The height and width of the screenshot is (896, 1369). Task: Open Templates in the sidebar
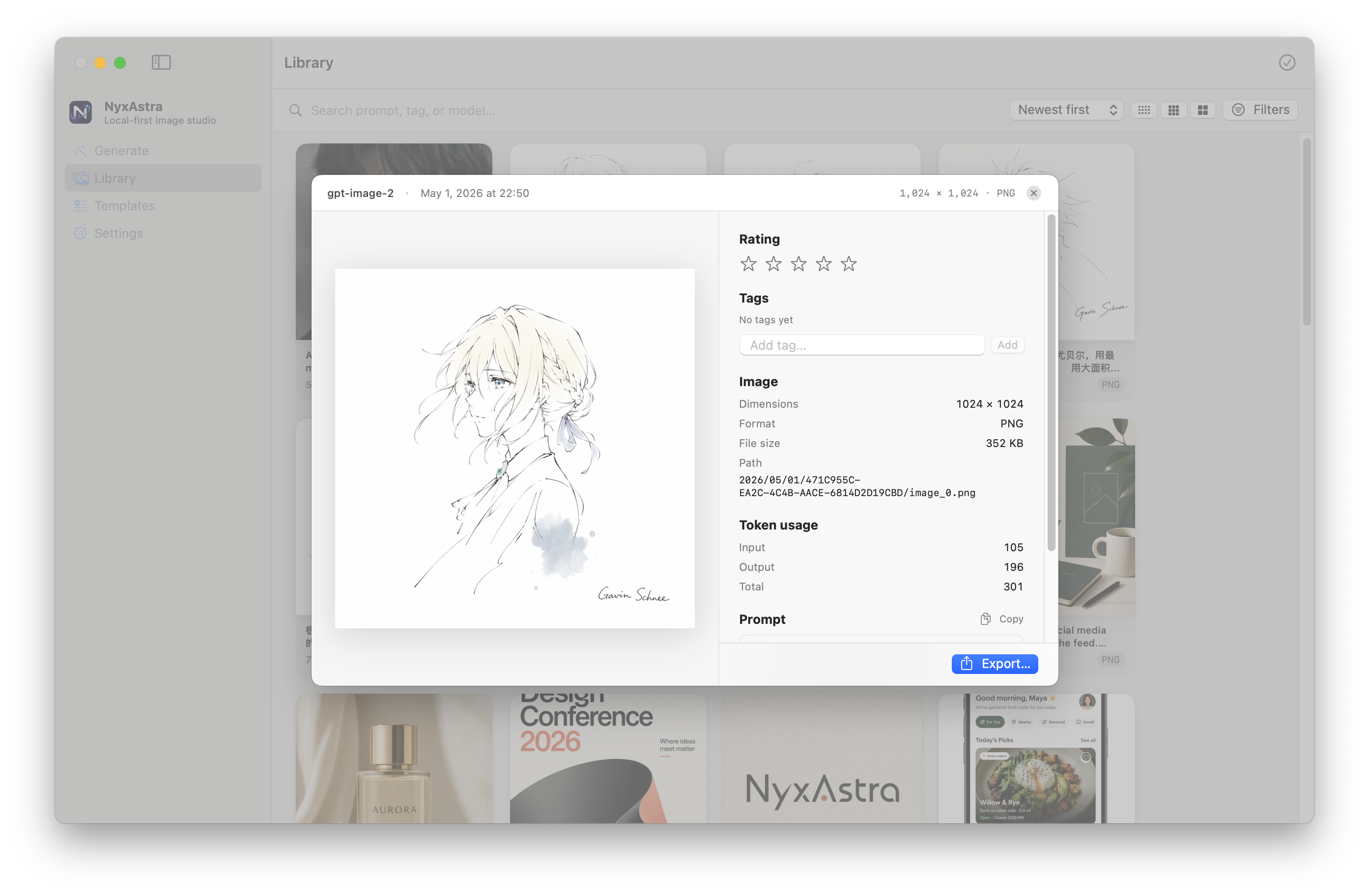(163, 205)
